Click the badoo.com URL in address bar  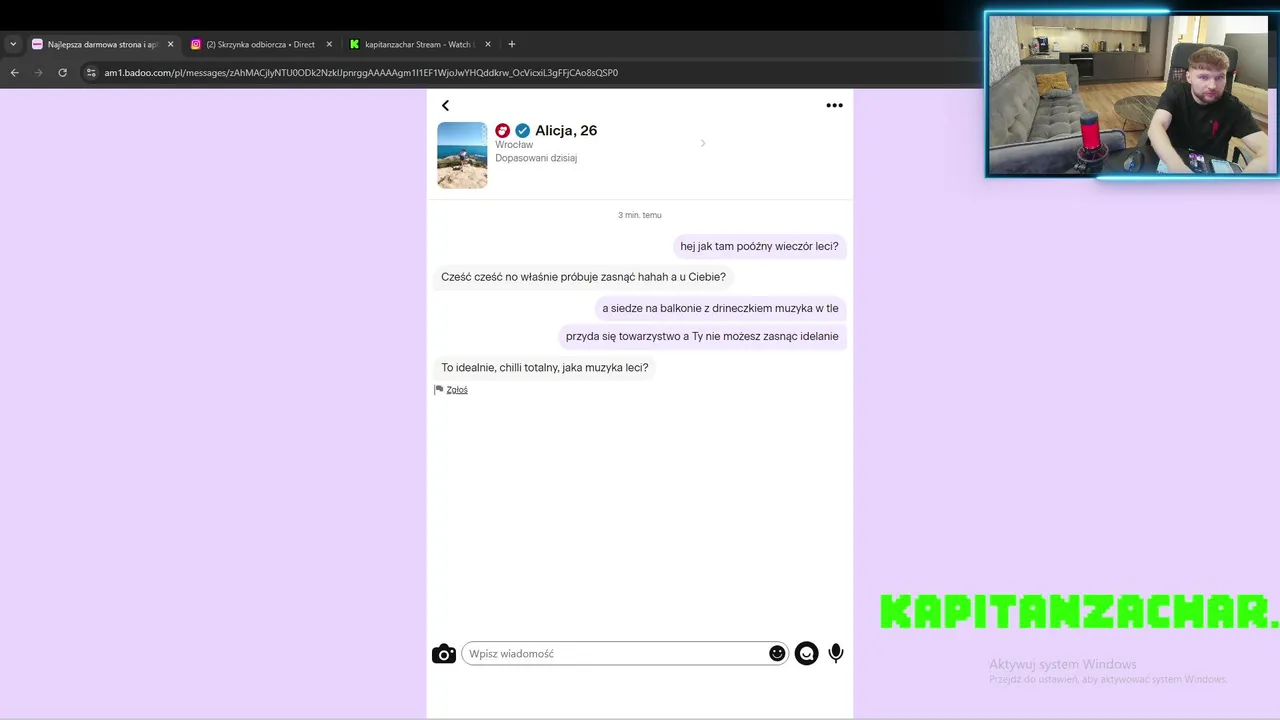361,73
